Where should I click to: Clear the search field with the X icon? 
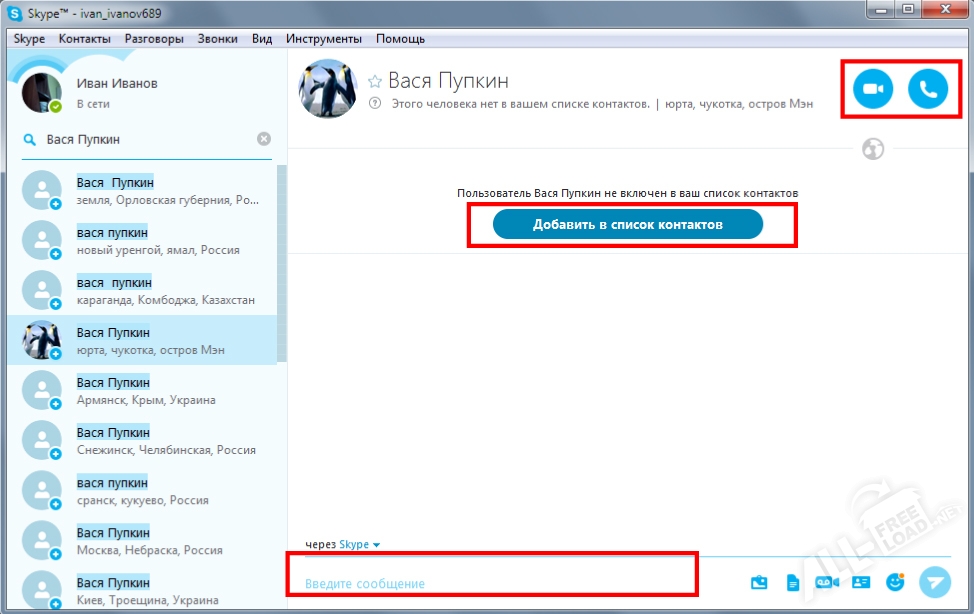[x=264, y=139]
